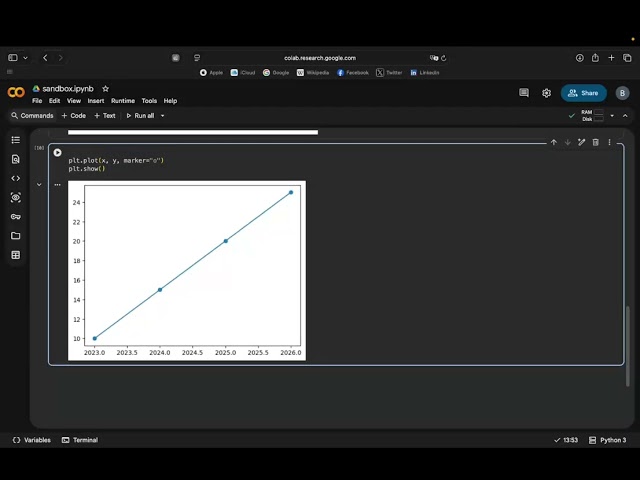Open the table of contents sidebar icon
The image size is (640, 480).
[x=16, y=140]
